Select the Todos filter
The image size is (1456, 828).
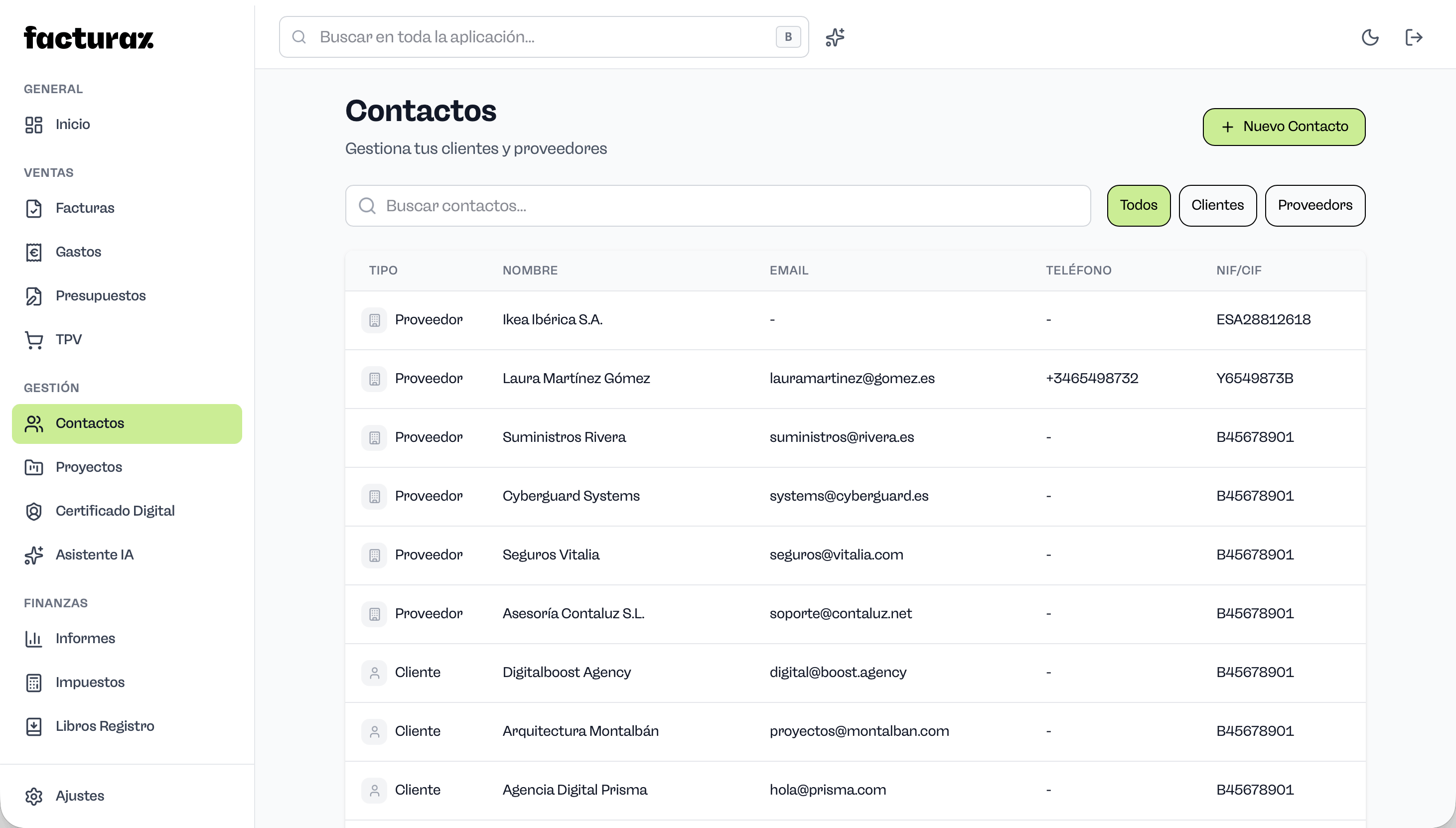1138,205
